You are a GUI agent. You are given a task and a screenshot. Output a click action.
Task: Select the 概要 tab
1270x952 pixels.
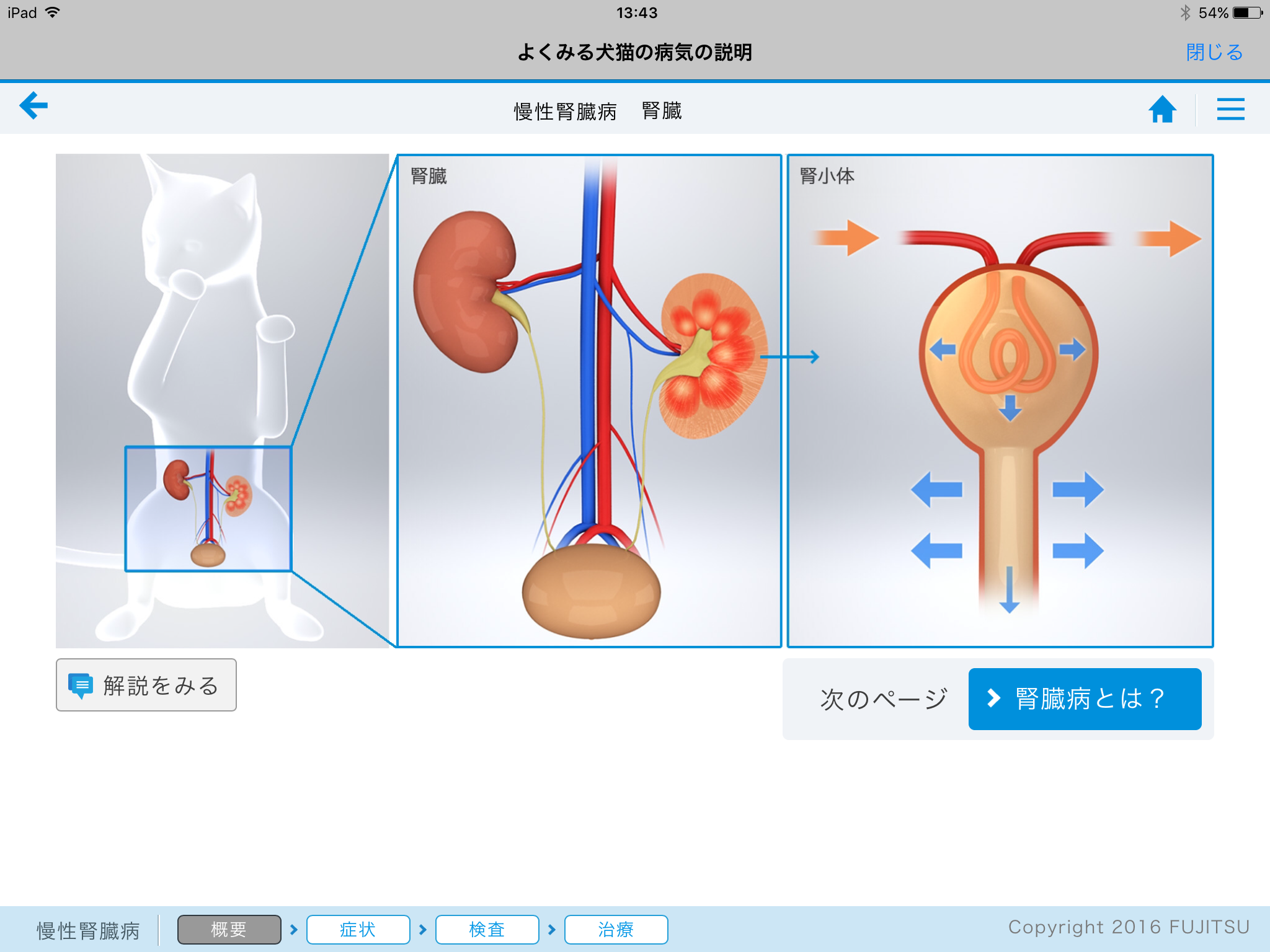(229, 929)
